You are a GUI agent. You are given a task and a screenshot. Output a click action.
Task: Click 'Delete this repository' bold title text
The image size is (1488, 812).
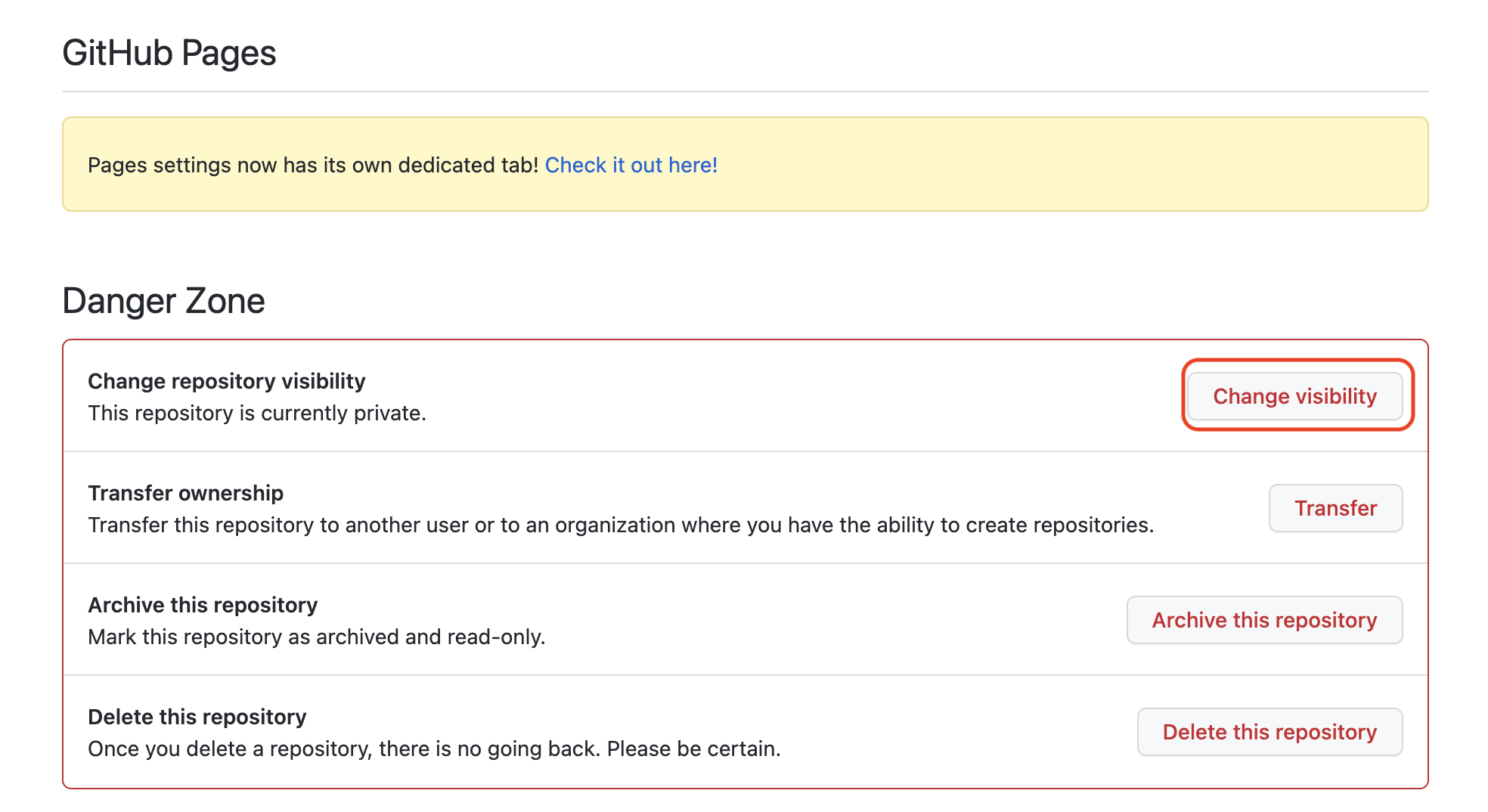[197, 717]
